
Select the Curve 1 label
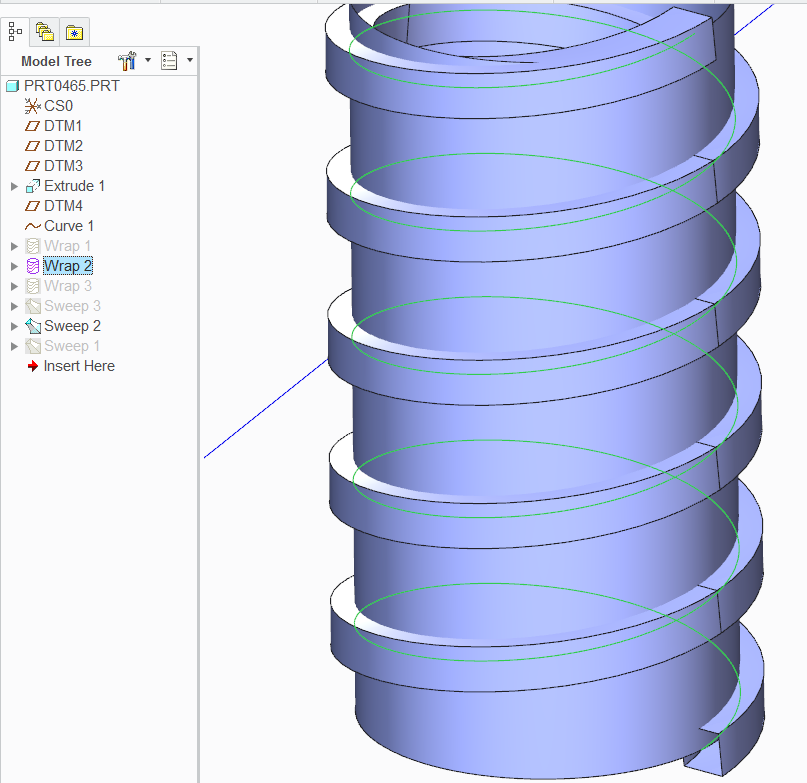69,227
